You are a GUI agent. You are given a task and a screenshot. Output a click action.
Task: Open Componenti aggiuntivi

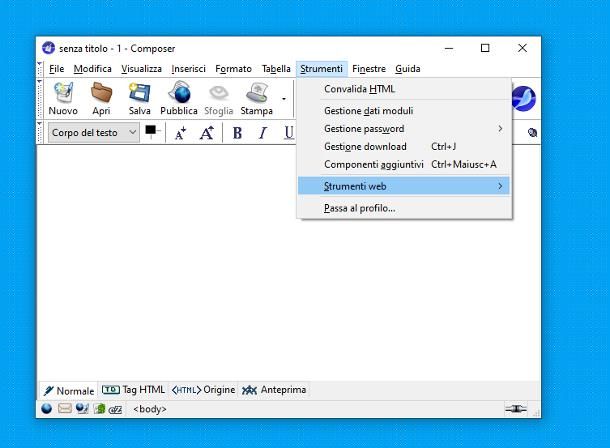[404, 164]
